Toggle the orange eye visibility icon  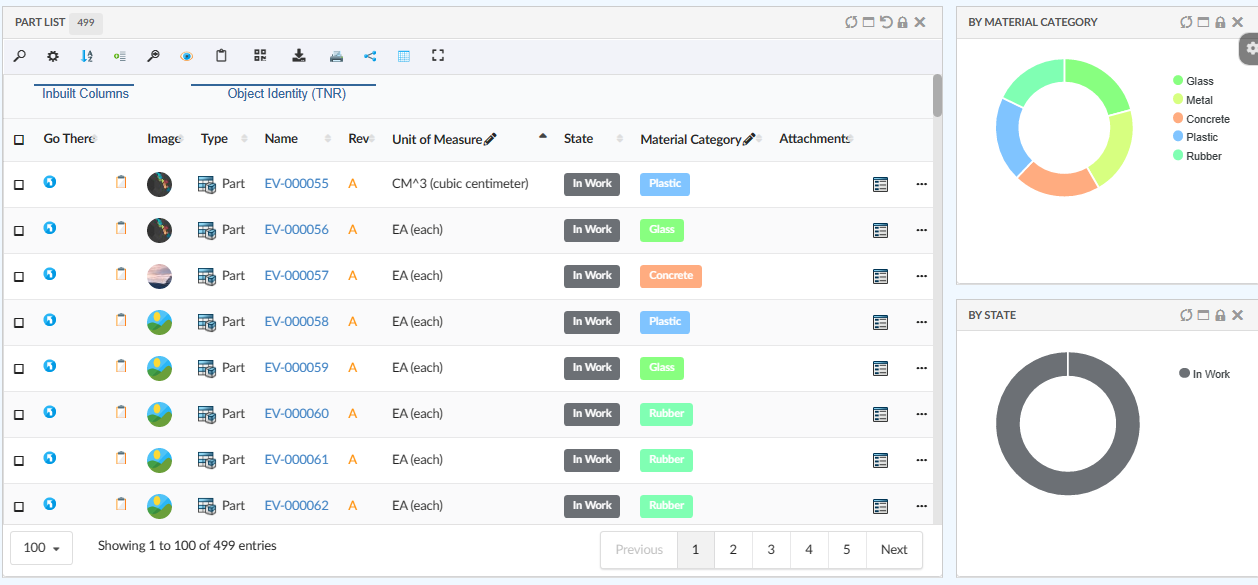(186, 56)
